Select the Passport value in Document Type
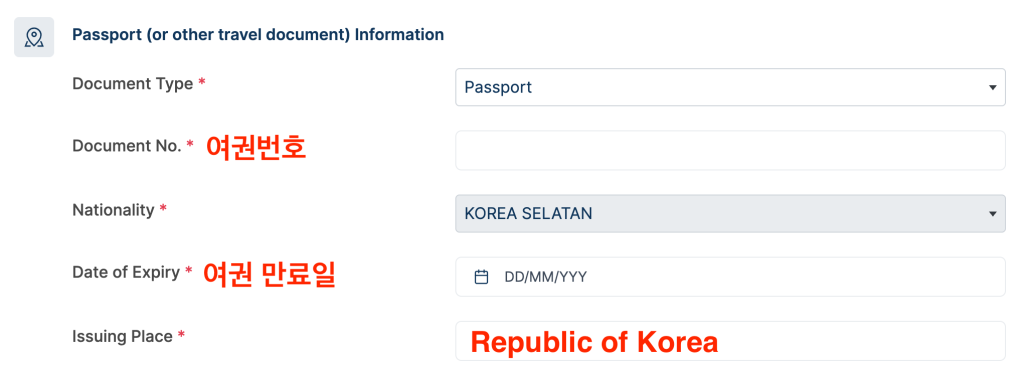 (x=498, y=87)
